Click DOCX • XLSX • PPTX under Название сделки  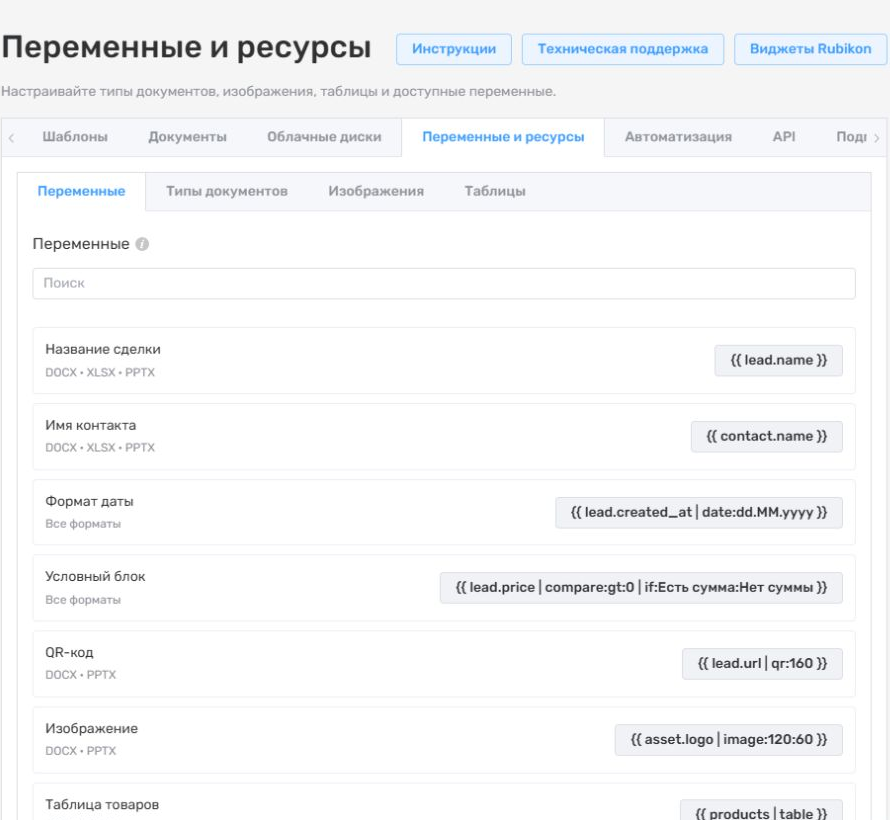pyautogui.click(x=100, y=372)
